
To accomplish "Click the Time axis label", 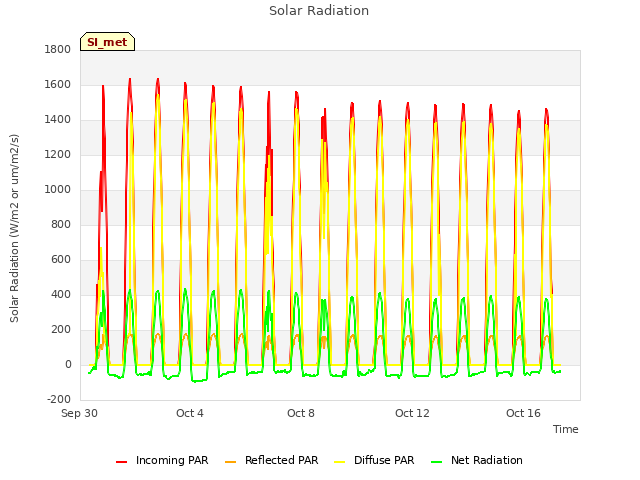I will tap(566, 429).
